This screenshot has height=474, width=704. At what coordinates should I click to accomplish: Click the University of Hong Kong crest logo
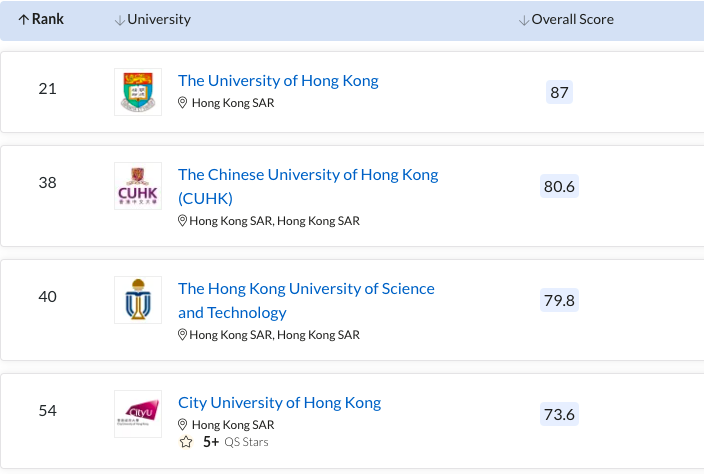(137, 92)
